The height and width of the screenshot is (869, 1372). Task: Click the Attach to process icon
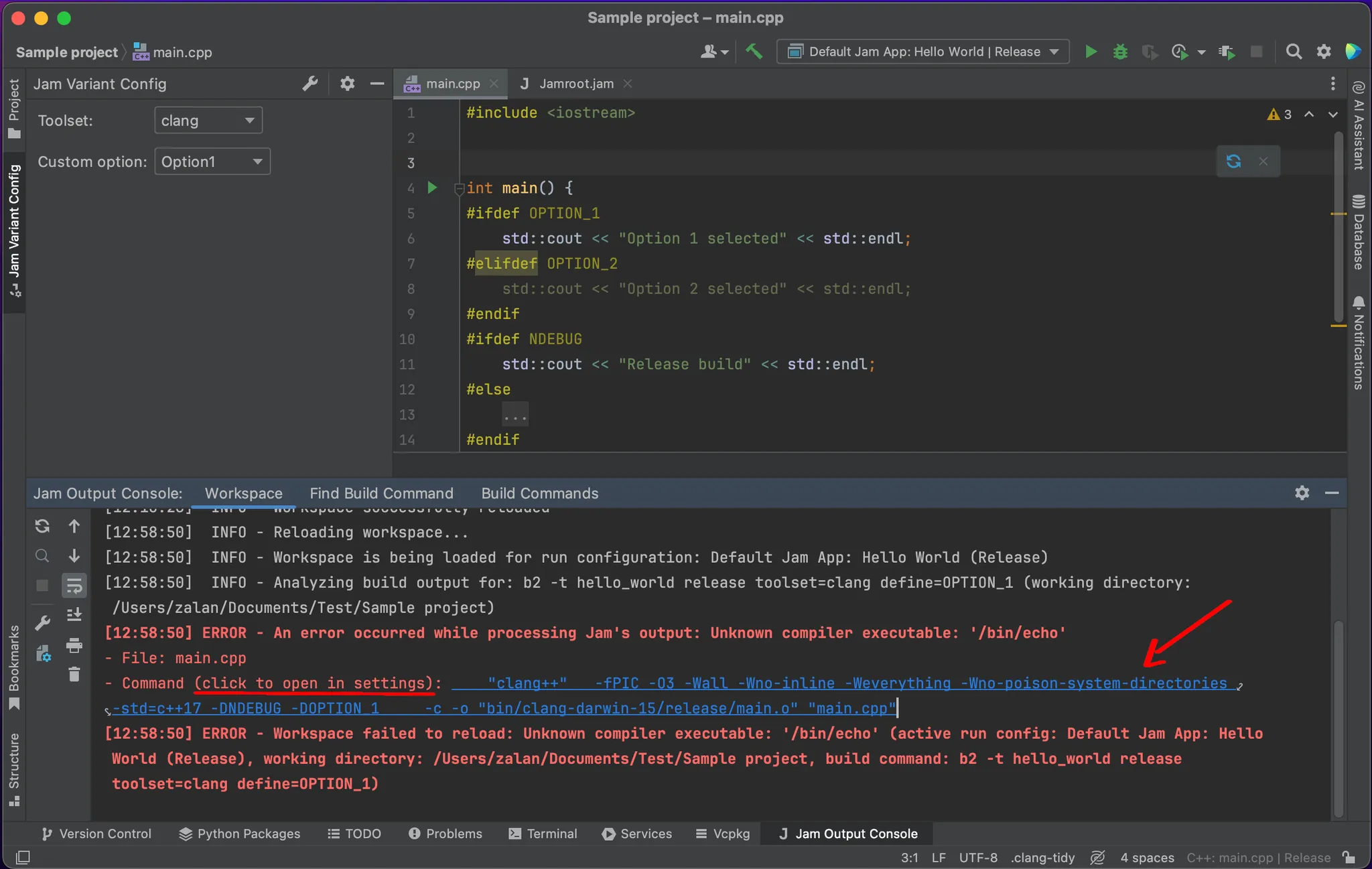(1227, 52)
